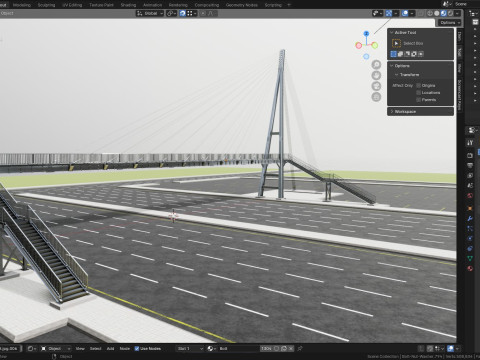
Task: Open the Render properties tab icon
Action: 470,156
